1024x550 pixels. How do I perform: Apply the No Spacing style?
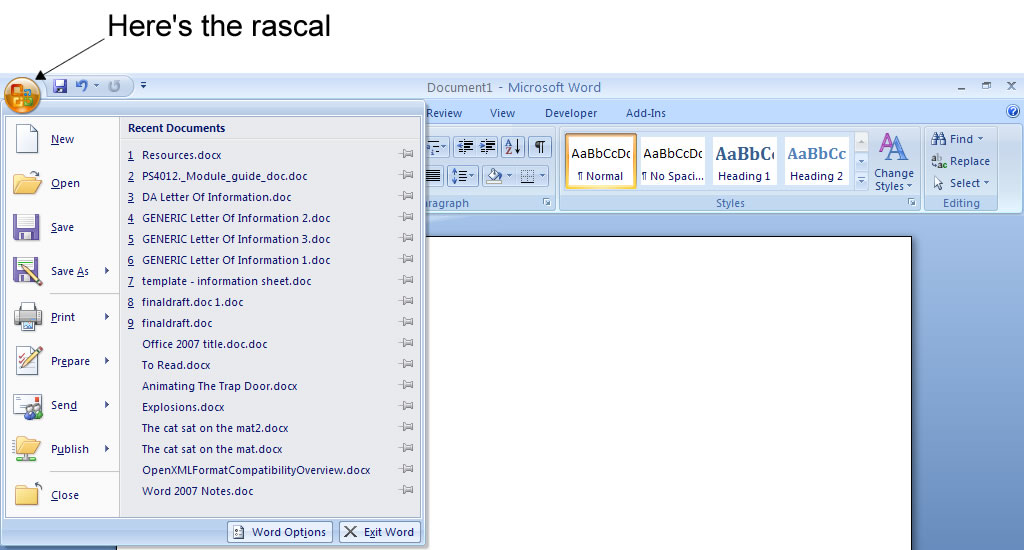point(673,161)
